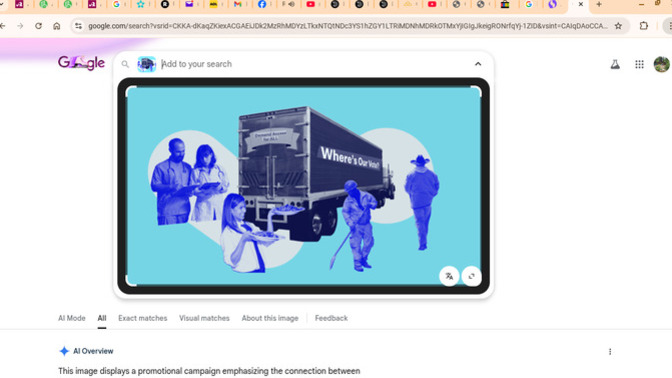Open the Google account profile avatar
672x378 pixels.
[x=662, y=64]
